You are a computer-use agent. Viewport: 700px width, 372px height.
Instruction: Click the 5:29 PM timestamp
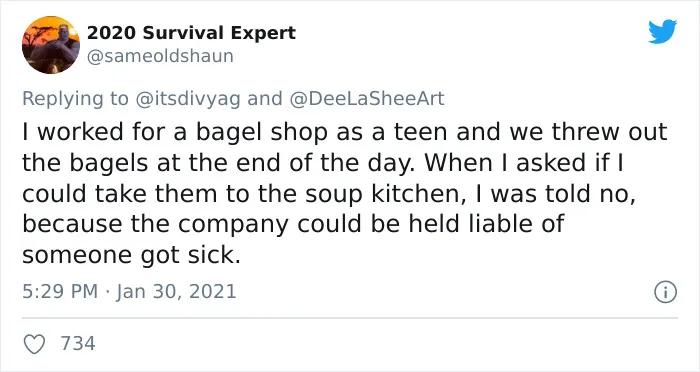click(60, 292)
